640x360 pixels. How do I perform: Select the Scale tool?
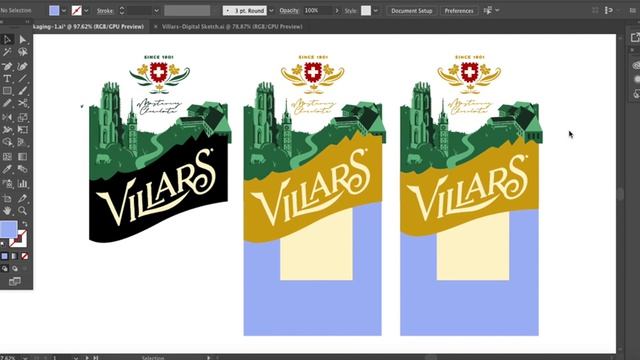[22, 117]
